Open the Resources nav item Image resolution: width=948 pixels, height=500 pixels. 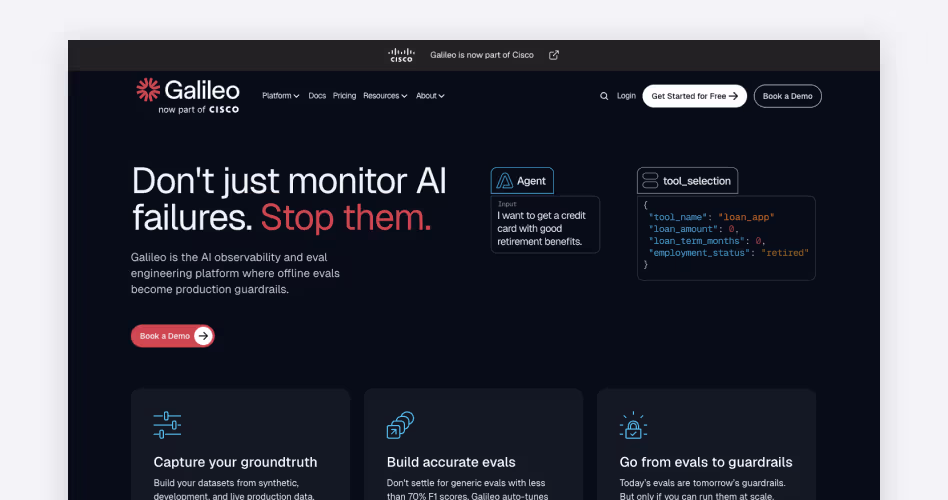(x=385, y=96)
